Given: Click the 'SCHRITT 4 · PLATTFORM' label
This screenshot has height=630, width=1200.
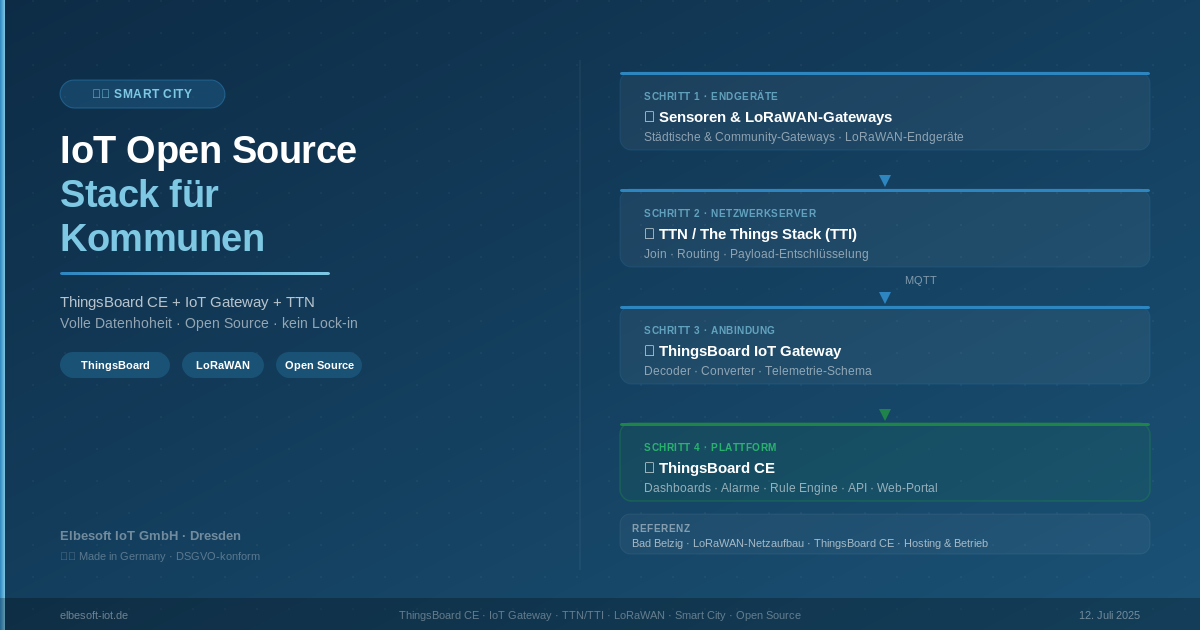Looking at the screenshot, I should [x=710, y=448].
